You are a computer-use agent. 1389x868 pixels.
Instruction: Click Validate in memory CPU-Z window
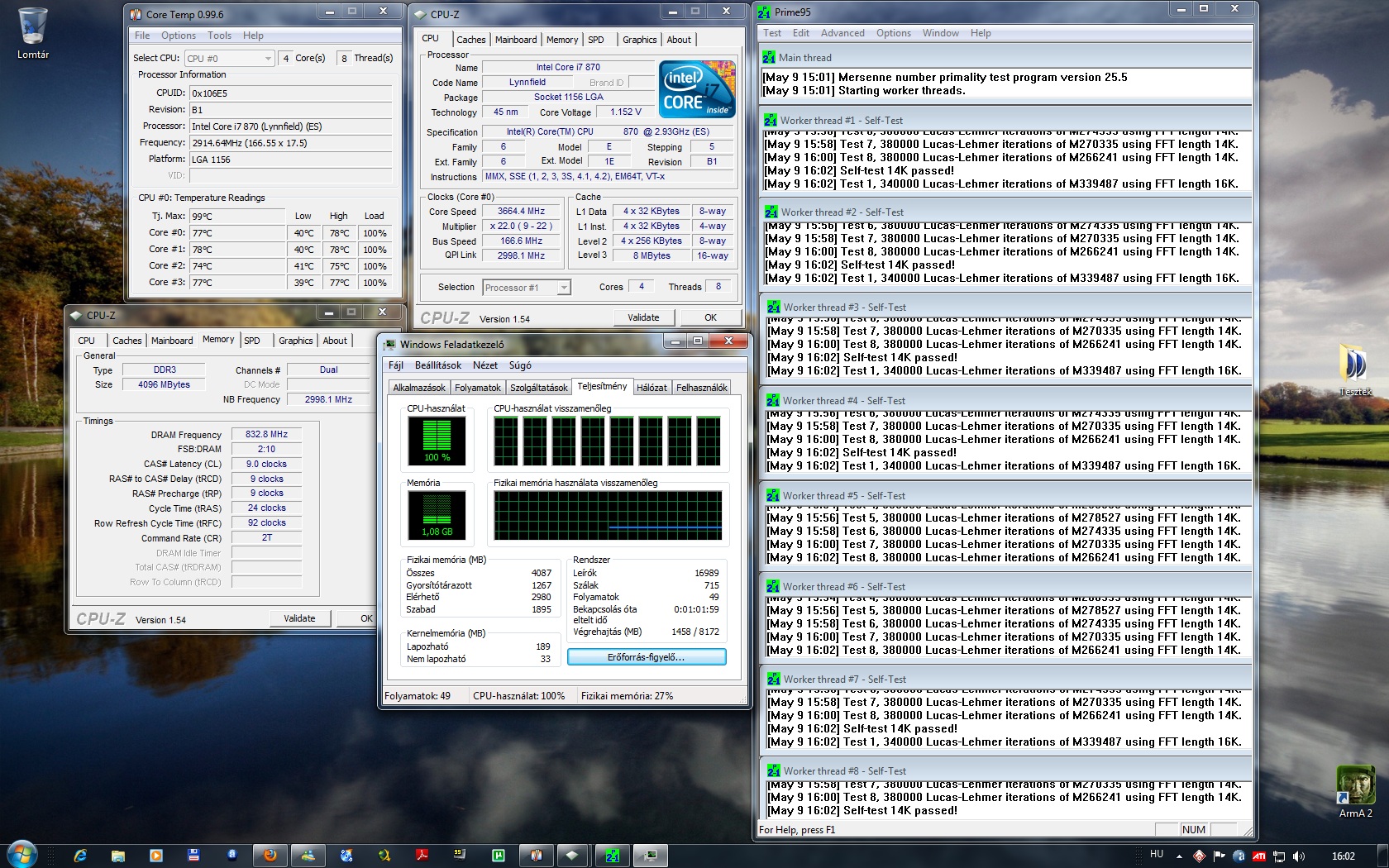click(299, 618)
